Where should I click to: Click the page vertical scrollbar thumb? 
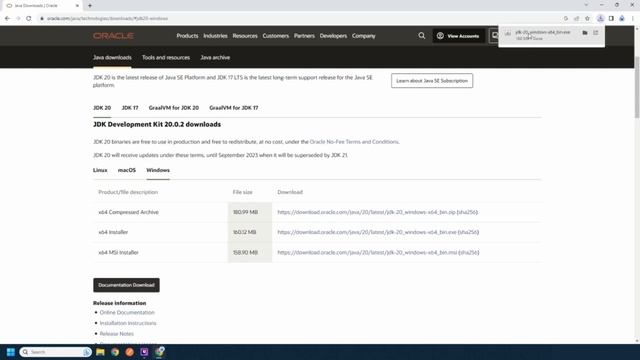click(637, 87)
